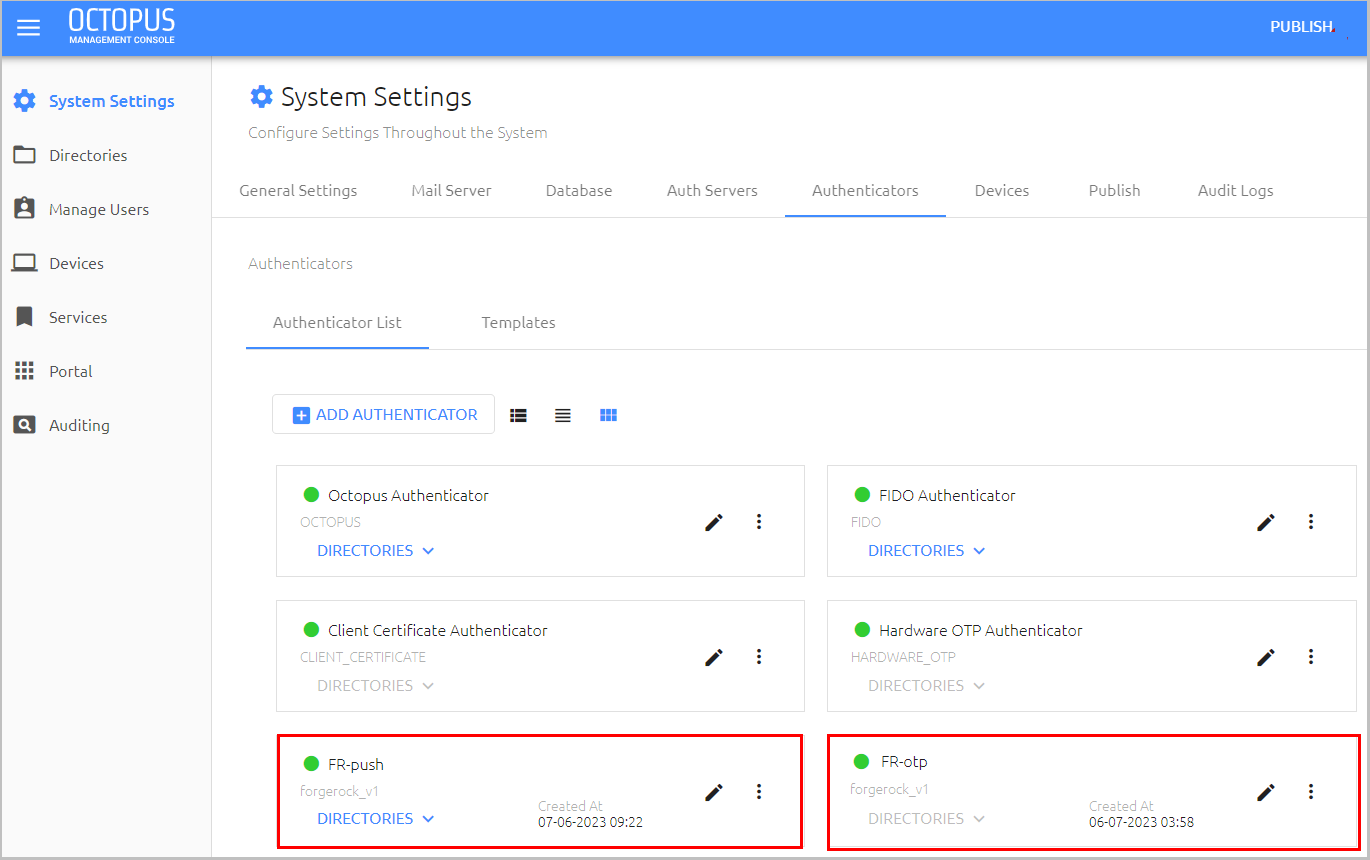Open more options for FR-push authenticator
The width and height of the screenshot is (1370, 860).
tap(759, 791)
